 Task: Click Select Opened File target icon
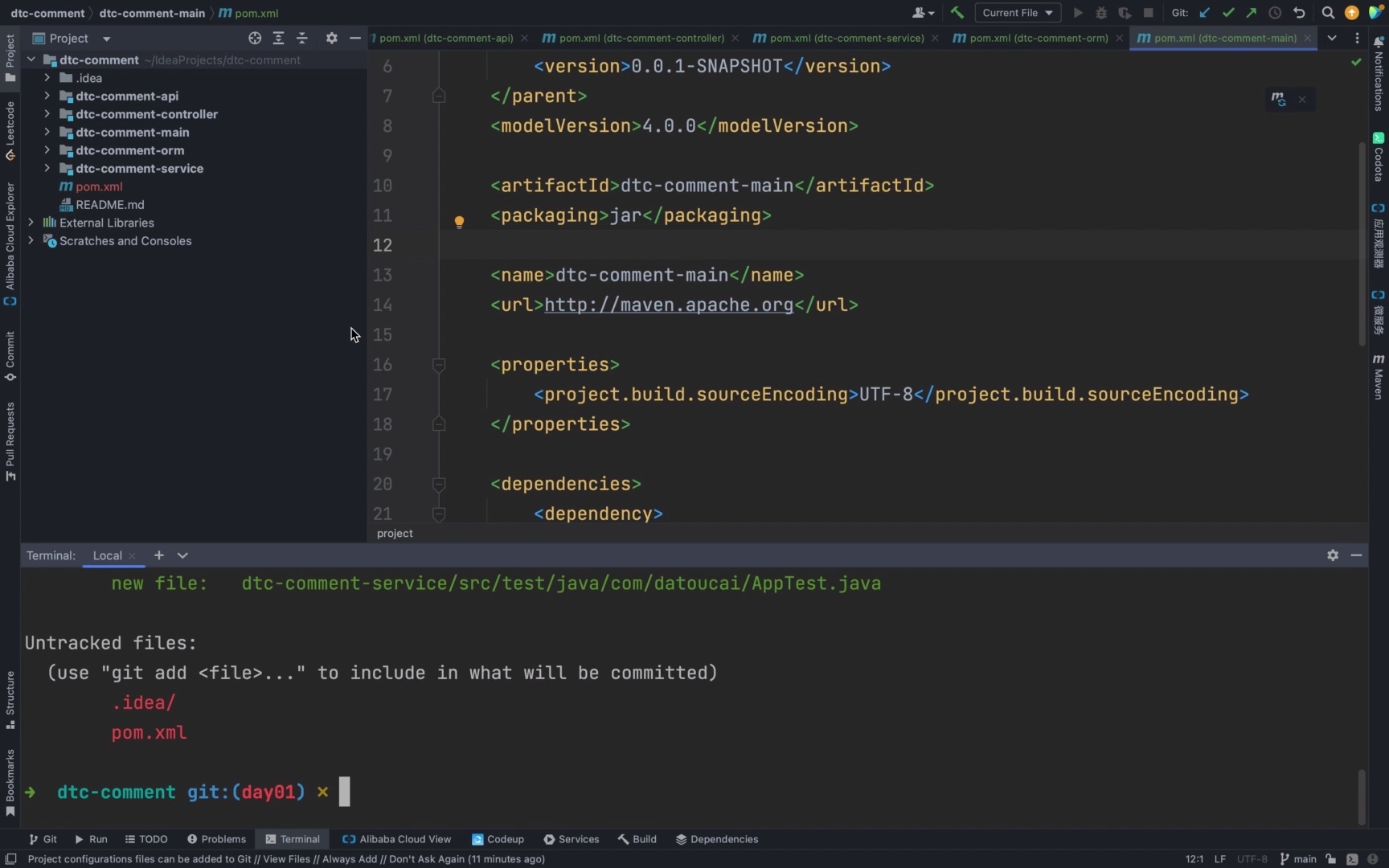click(255, 38)
